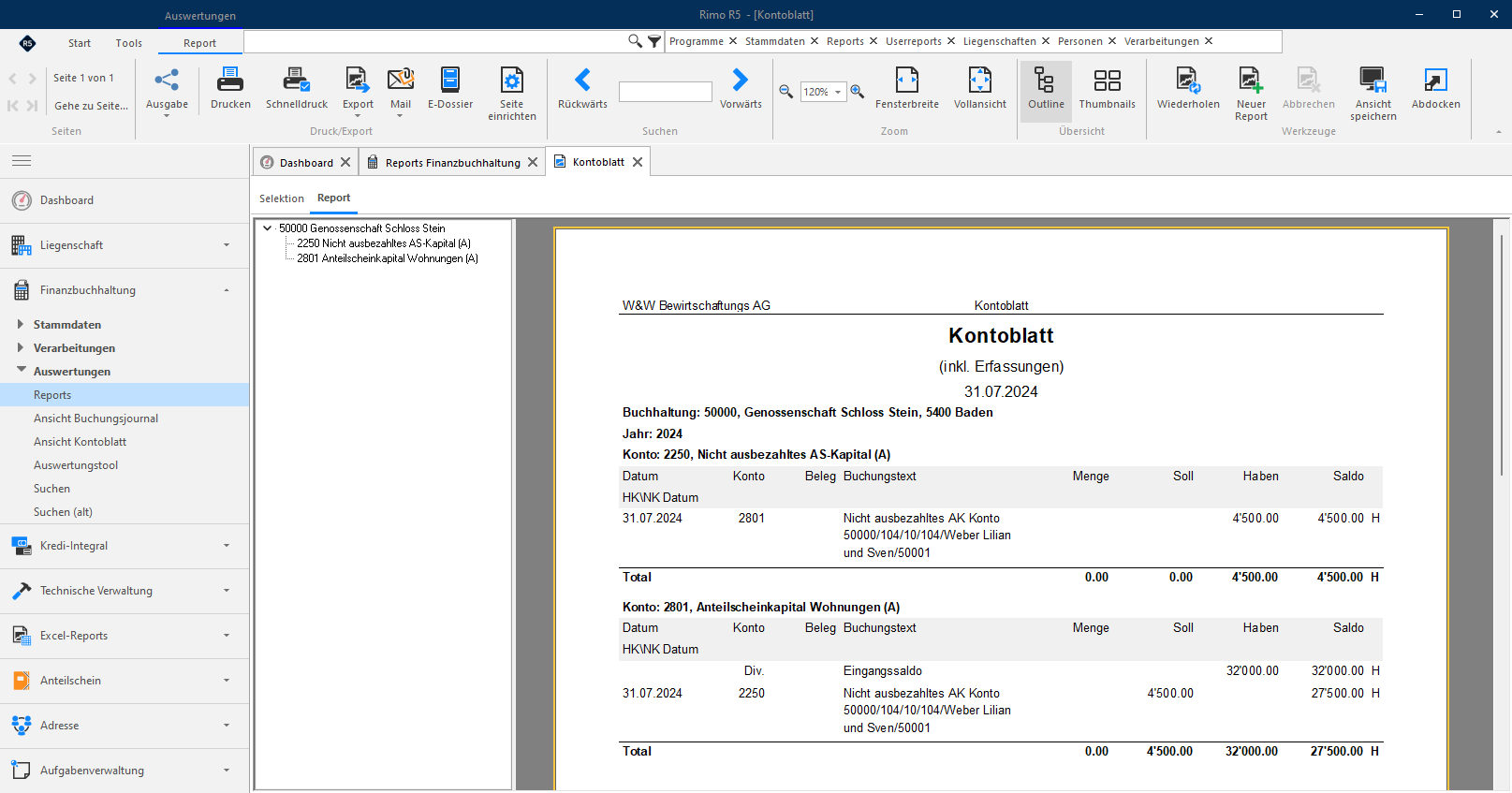
Task: Toggle the hamburger sidebar menu
Action: coord(22,161)
